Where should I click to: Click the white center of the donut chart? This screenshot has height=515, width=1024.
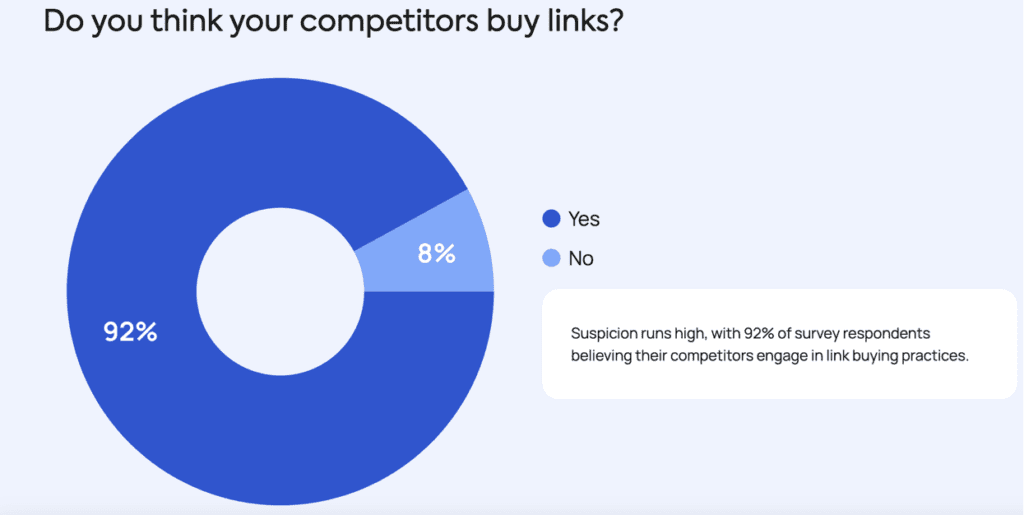pyautogui.click(x=279, y=291)
